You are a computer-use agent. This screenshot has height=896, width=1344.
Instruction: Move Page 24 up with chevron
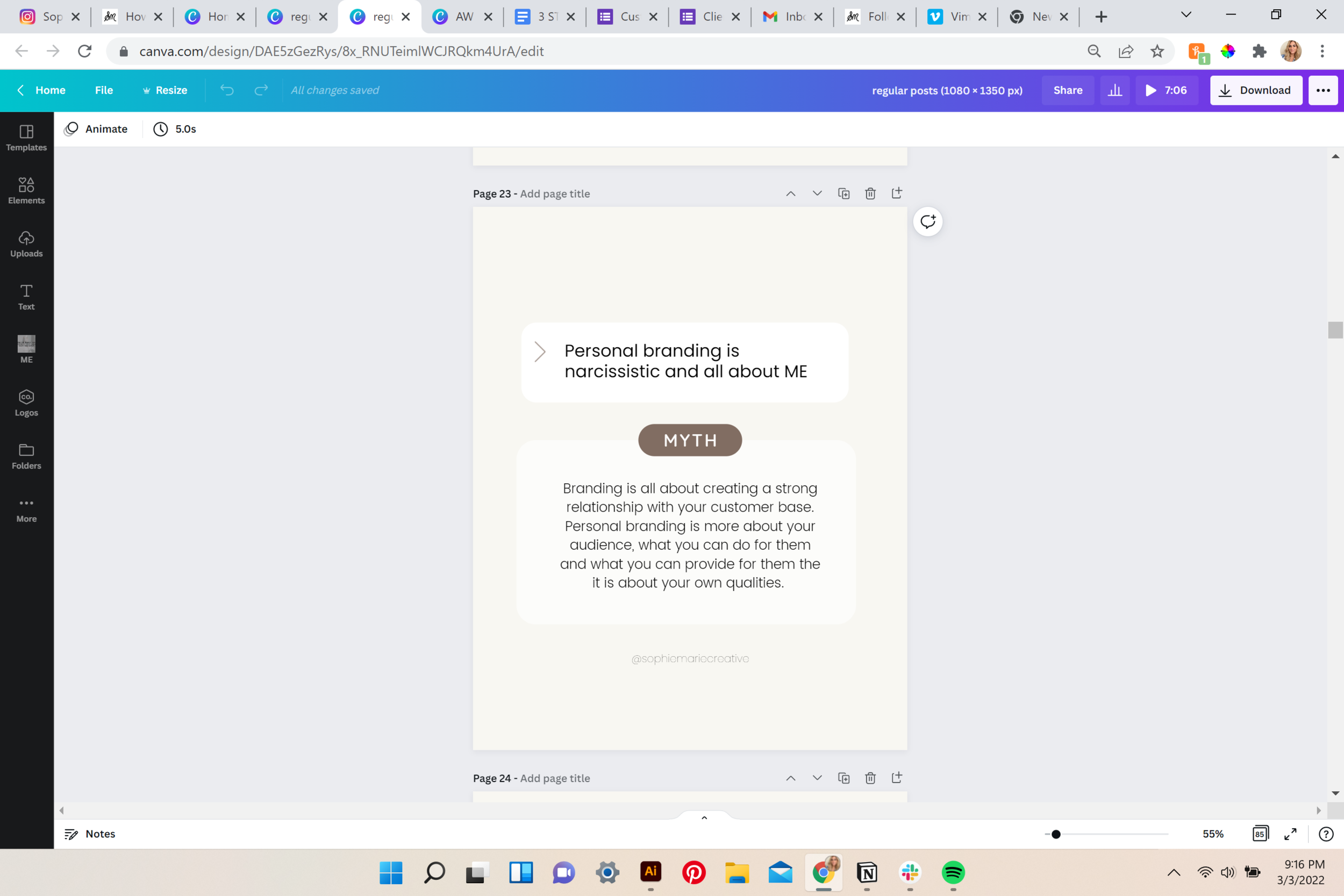click(790, 778)
